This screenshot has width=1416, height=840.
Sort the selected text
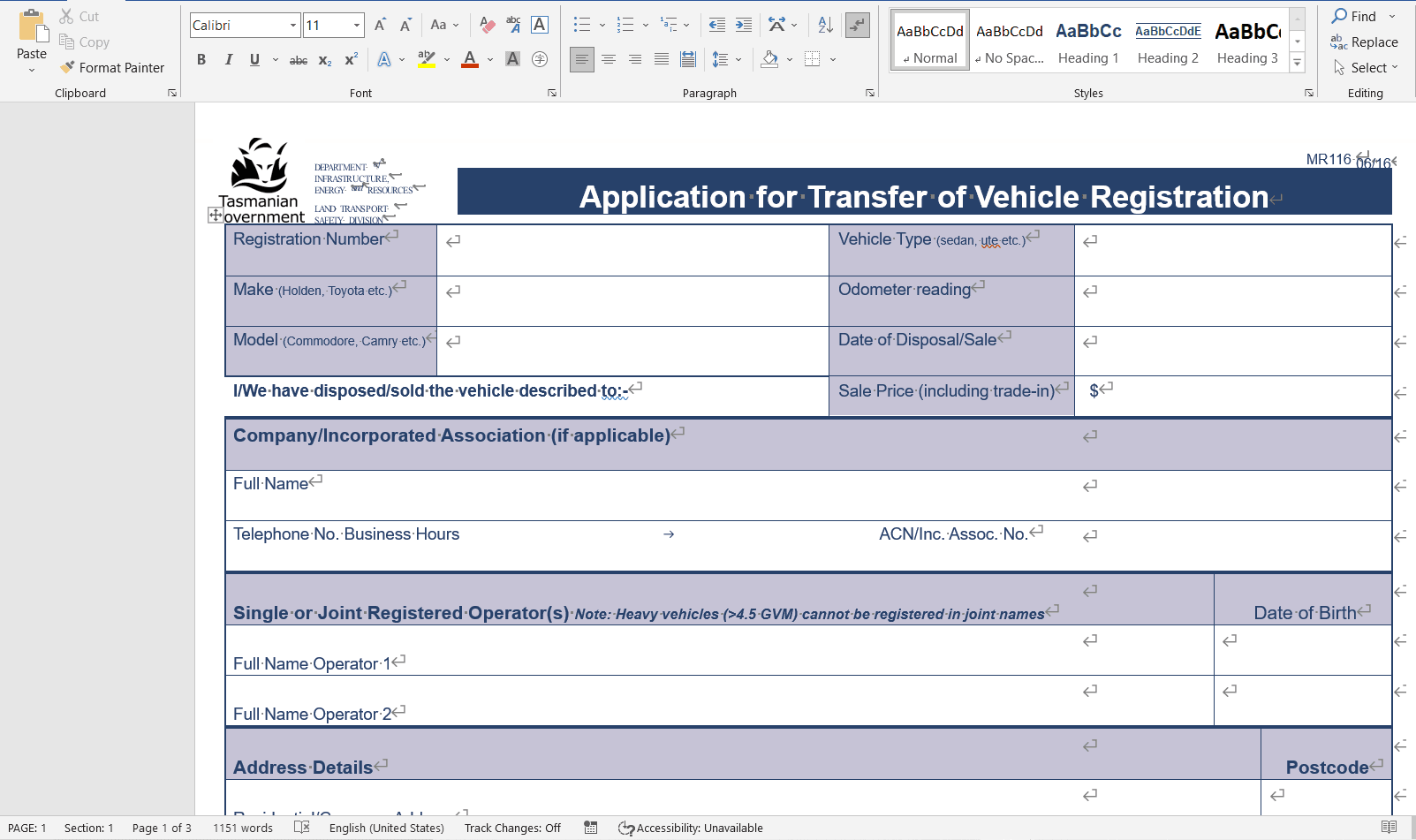tap(825, 25)
